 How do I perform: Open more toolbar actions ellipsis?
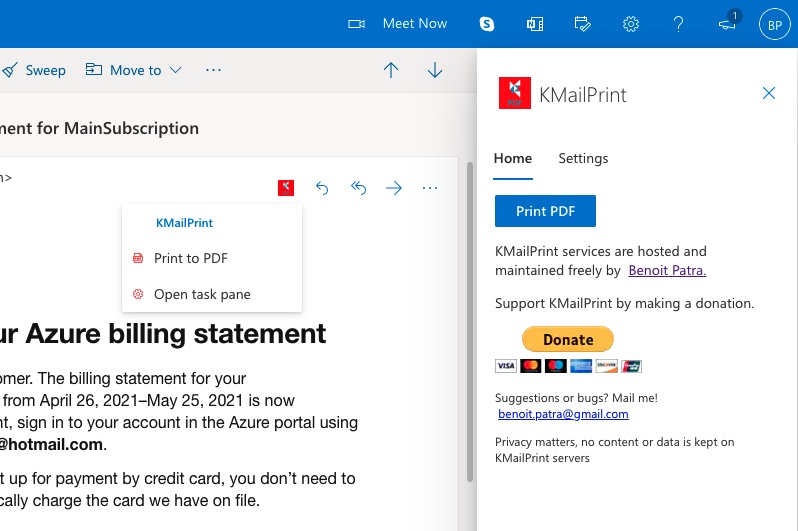pyautogui.click(x=213, y=70)
